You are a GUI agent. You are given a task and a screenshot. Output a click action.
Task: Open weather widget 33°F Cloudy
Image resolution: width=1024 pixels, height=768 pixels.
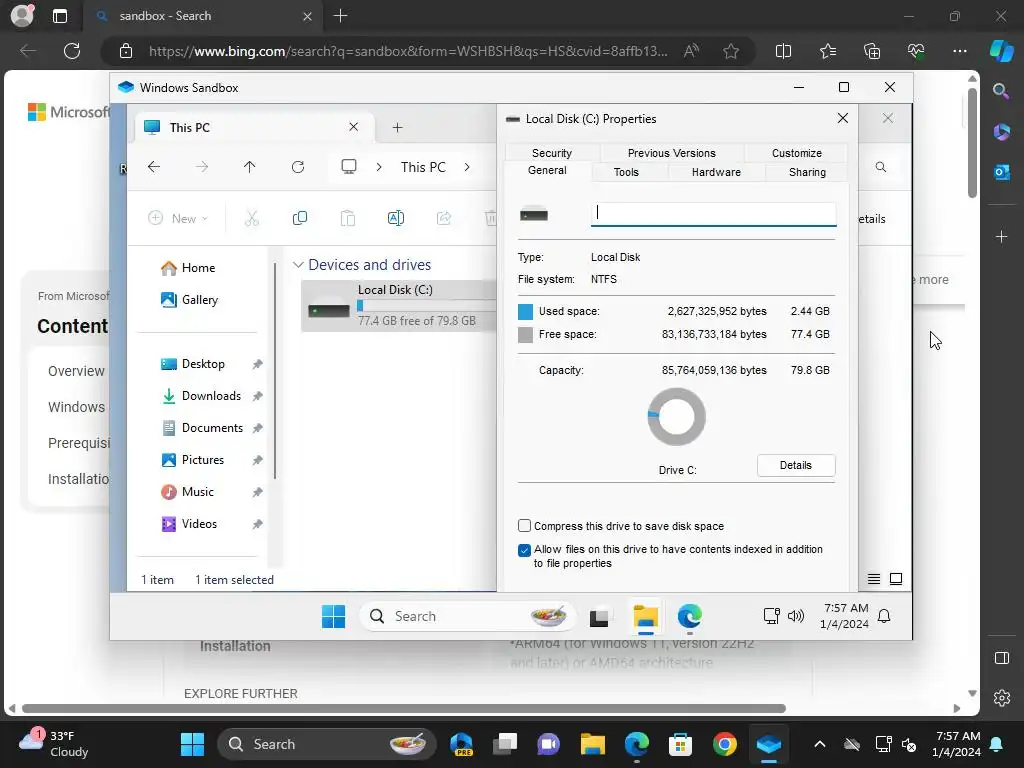click(x=54, y=744)
